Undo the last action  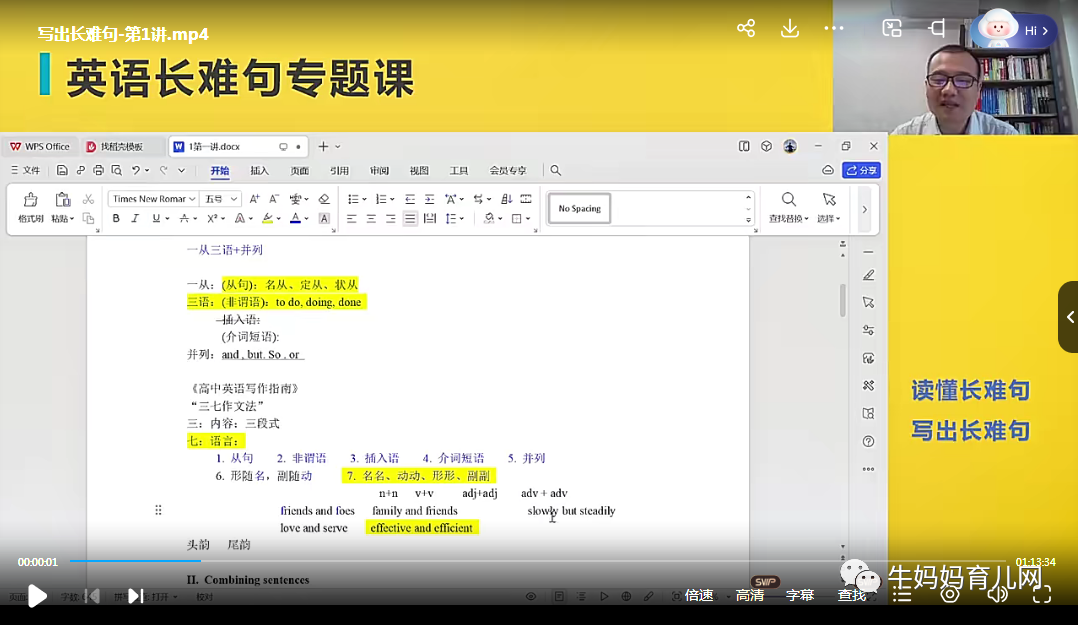pyautogui.click(x=136, y=171)
